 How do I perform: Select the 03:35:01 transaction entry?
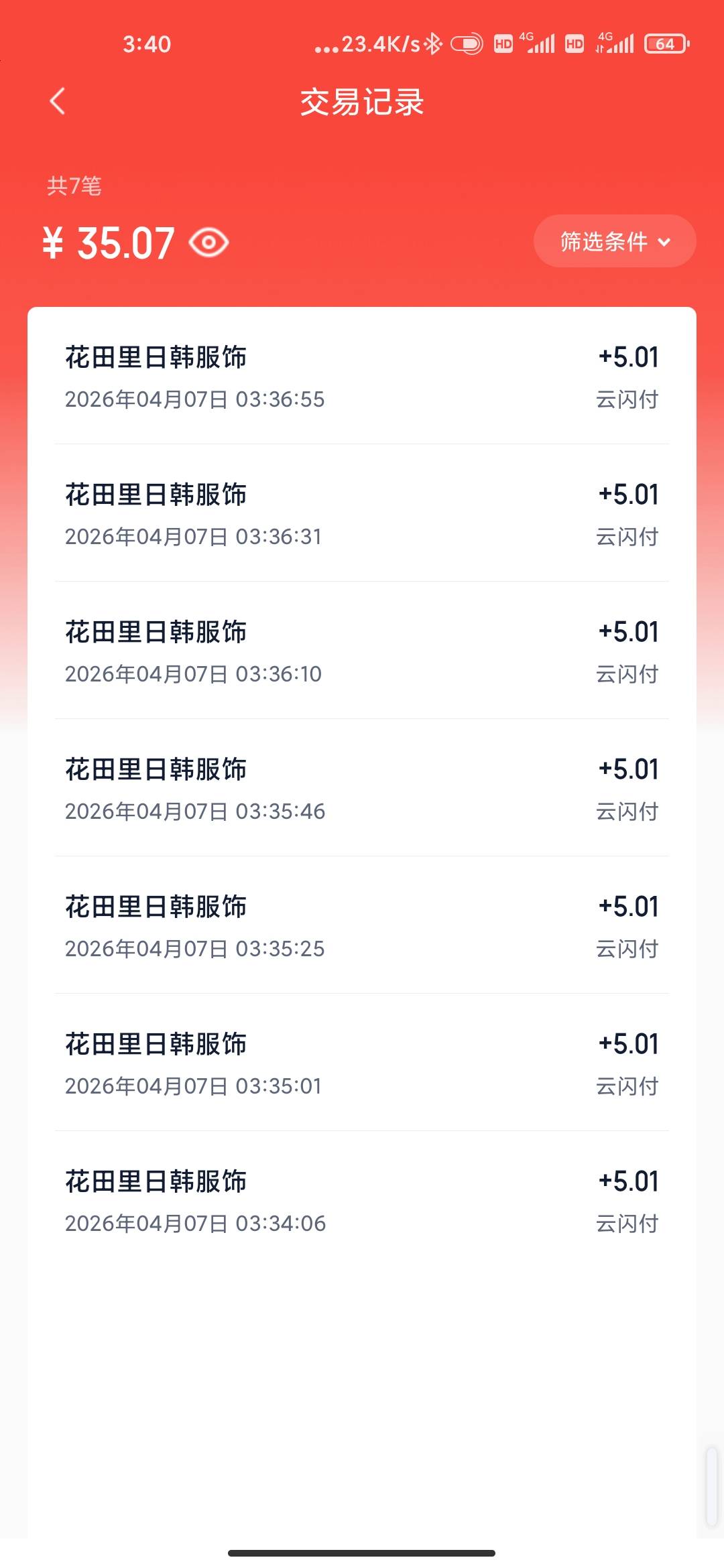pyautogui.click(x=361, y=1063)
